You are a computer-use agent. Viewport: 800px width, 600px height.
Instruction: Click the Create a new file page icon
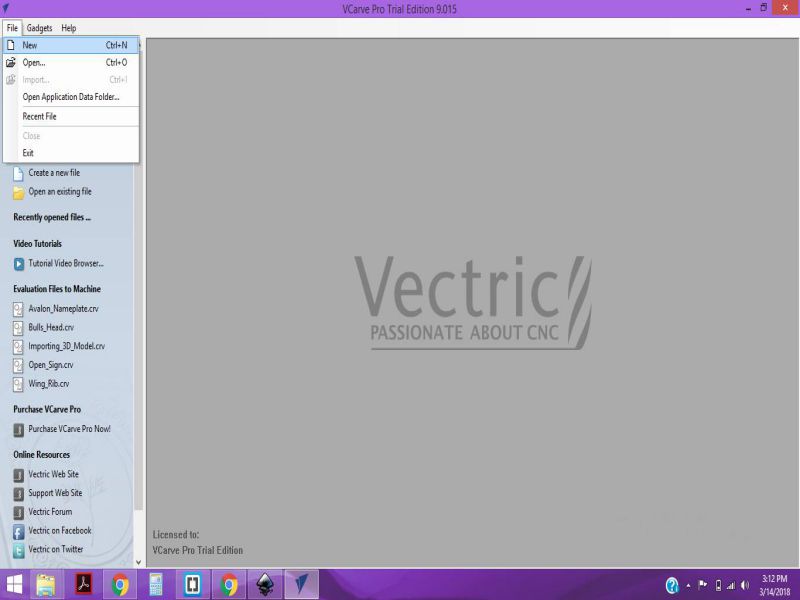click(x=18, y=173)
